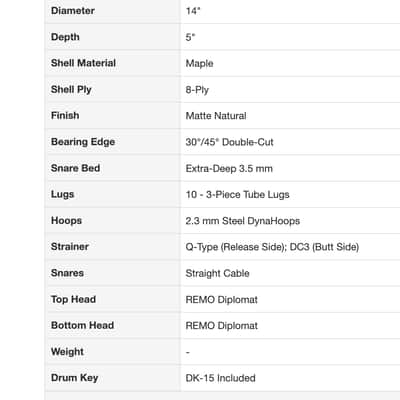This screenshot has width=400, height=400.
Task: Click the Extra-Deep 3.5 mm value
Action: pyautogui.click(x=229, y=168)
